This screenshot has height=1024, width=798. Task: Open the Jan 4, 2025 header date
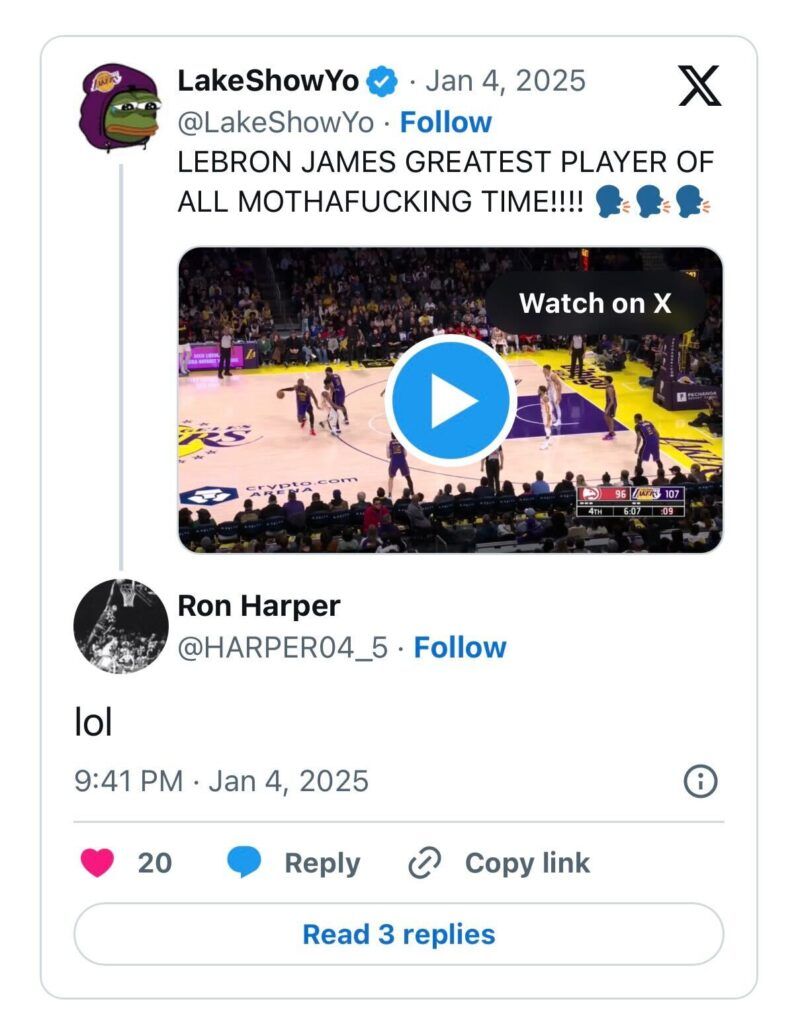click(506, 81)
